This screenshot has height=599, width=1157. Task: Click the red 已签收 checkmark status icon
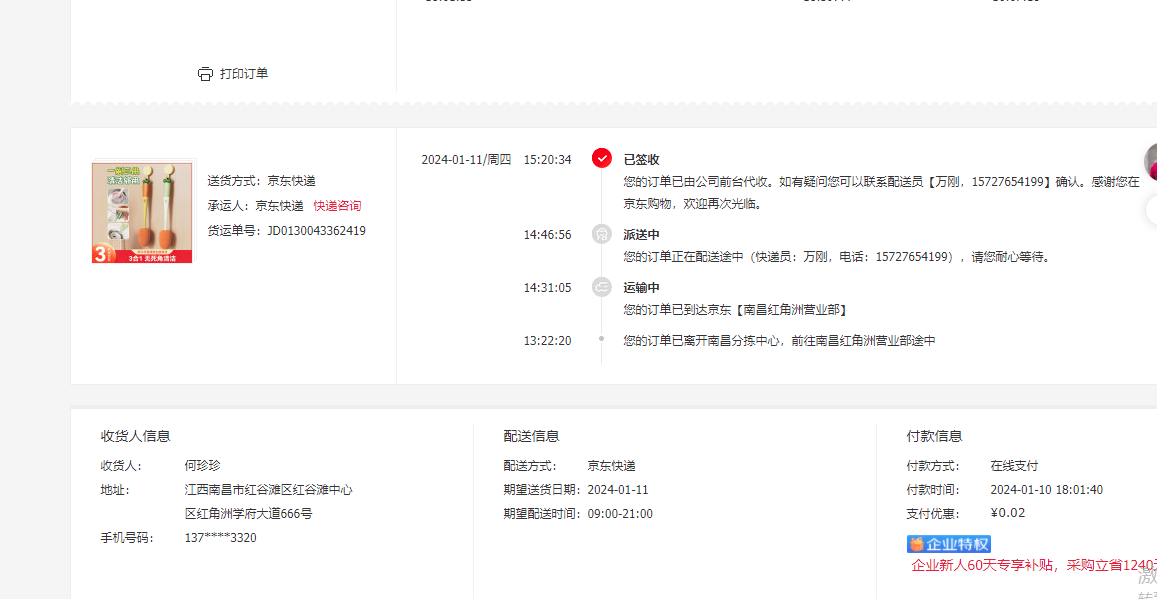[x=602, y=159]
